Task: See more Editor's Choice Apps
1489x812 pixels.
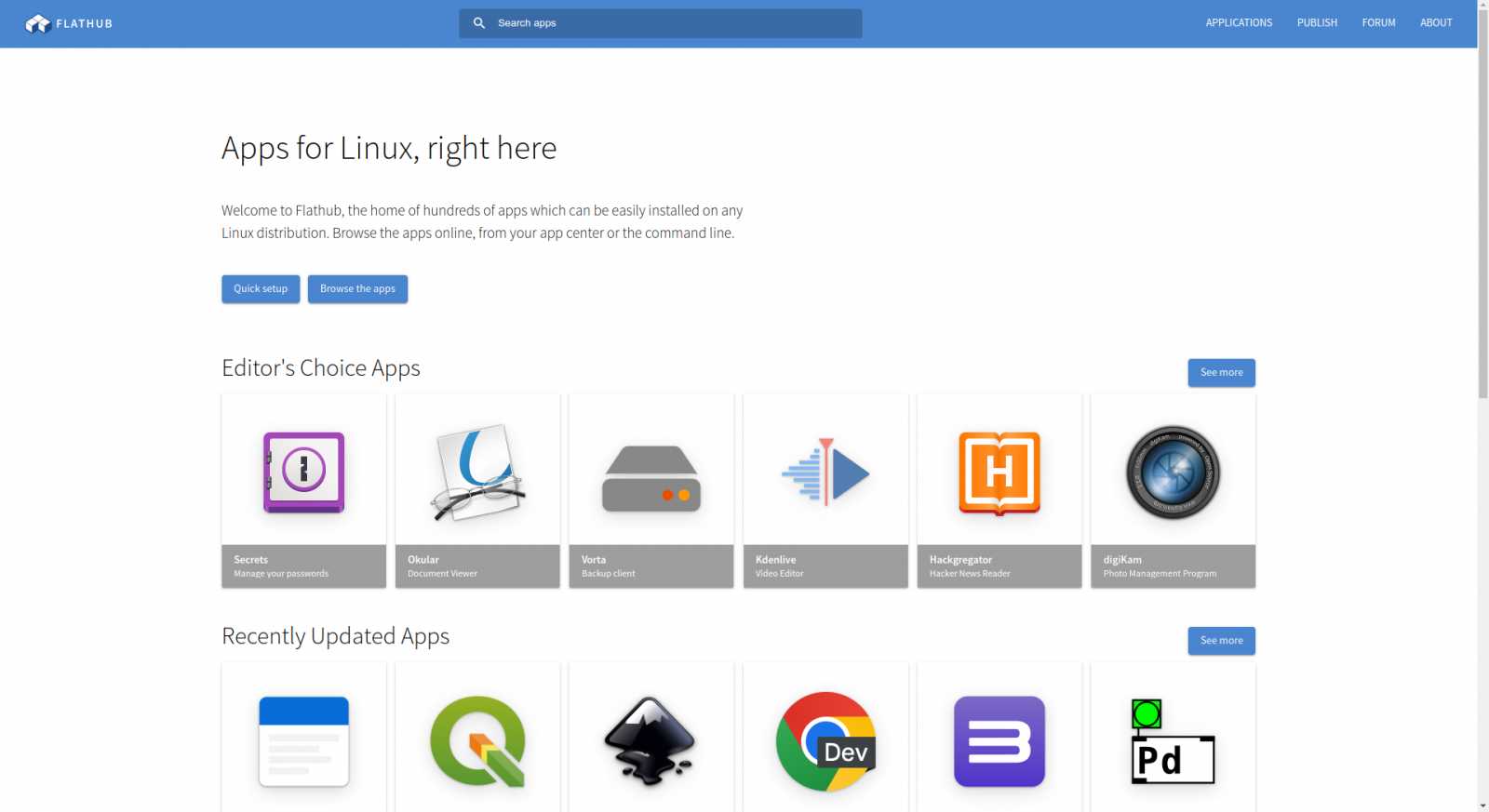Action: click(1221, 373)
